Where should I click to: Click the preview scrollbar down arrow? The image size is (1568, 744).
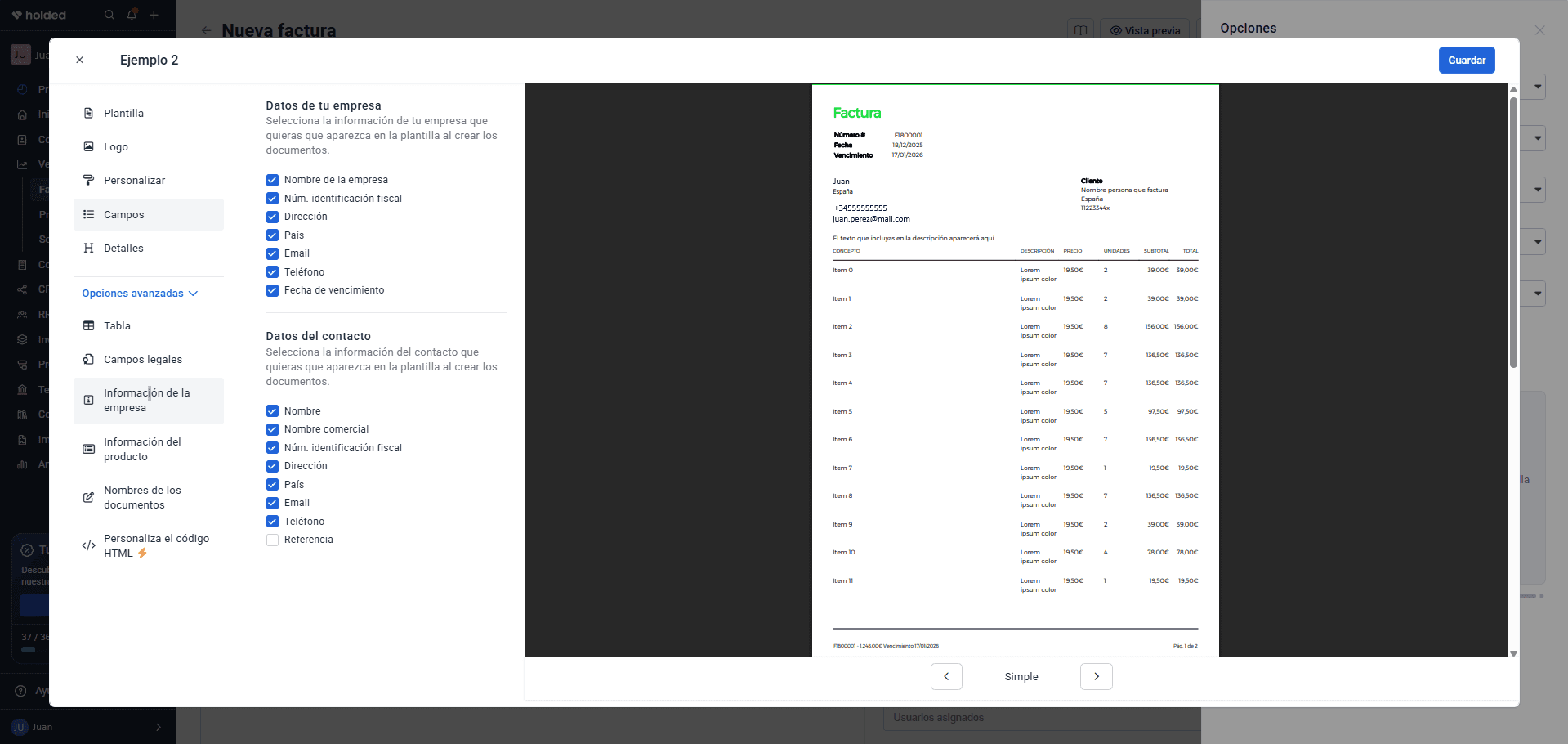1513,652
